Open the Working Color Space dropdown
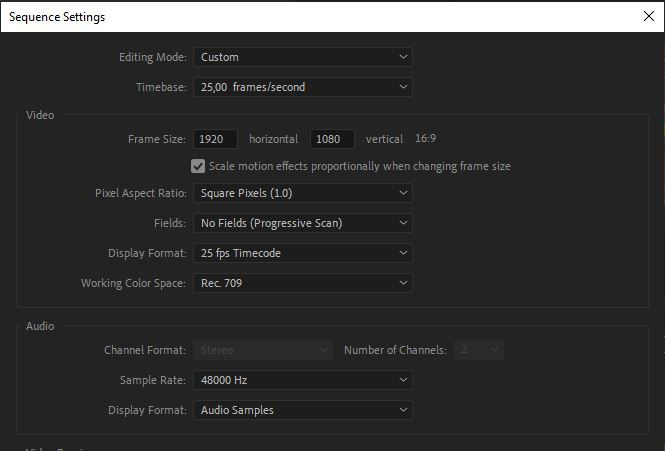665x451 pixels. pos(303,283)
